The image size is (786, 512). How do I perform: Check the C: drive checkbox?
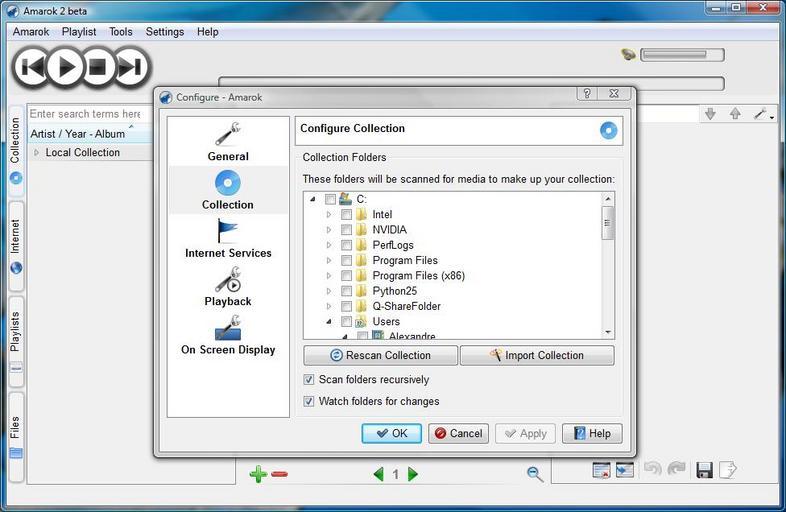tap(330, 200)
